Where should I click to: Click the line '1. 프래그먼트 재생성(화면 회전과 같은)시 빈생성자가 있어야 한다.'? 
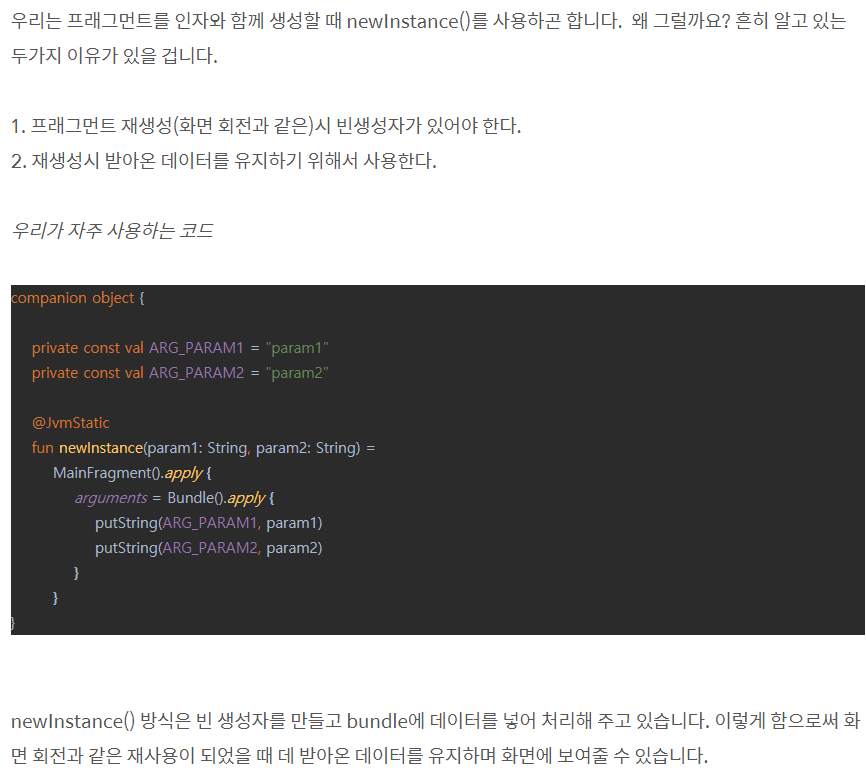point(266,126)
